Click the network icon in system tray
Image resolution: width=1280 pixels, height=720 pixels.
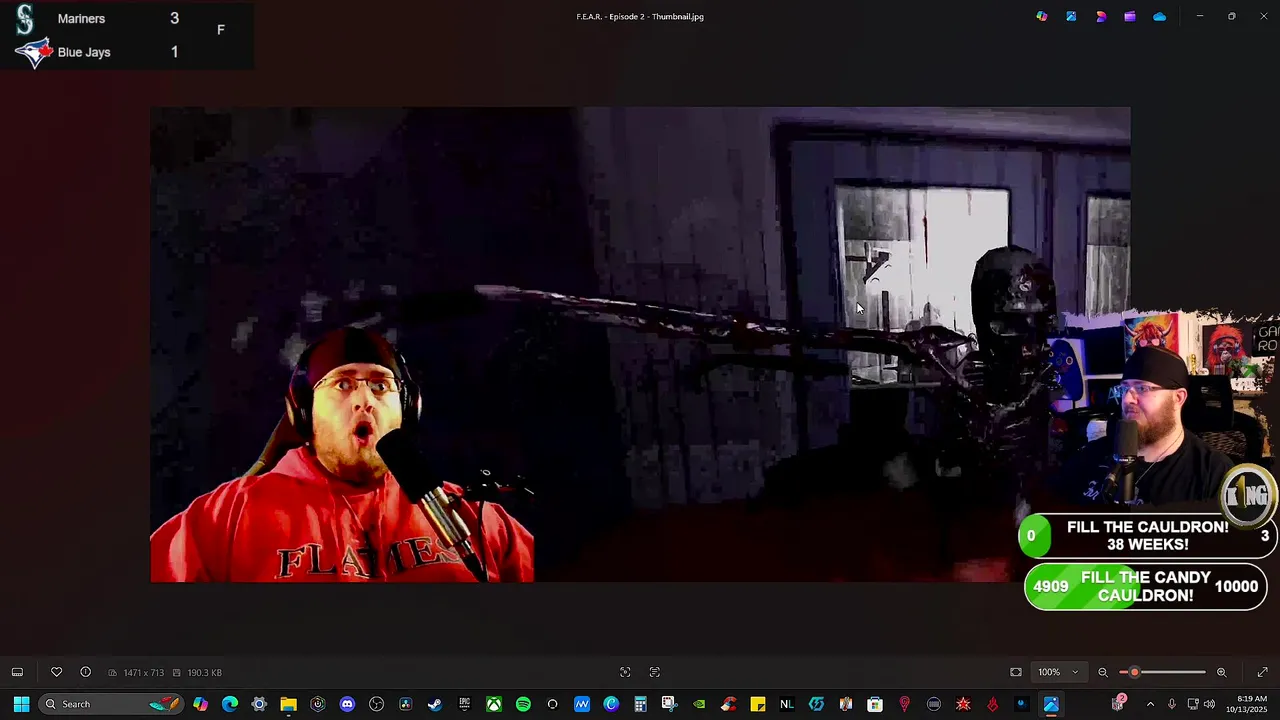[x=1193, y=704]
